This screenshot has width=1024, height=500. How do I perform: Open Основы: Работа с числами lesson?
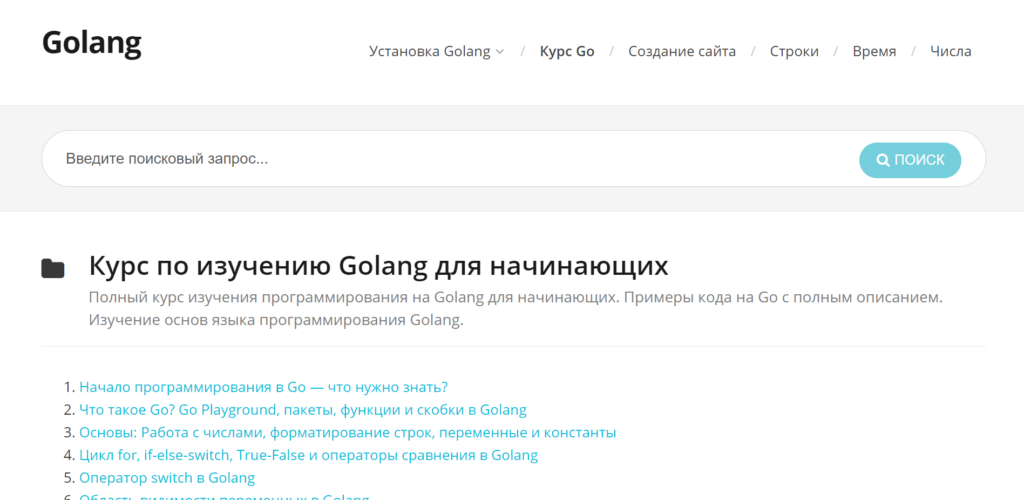tap(347, 432)
